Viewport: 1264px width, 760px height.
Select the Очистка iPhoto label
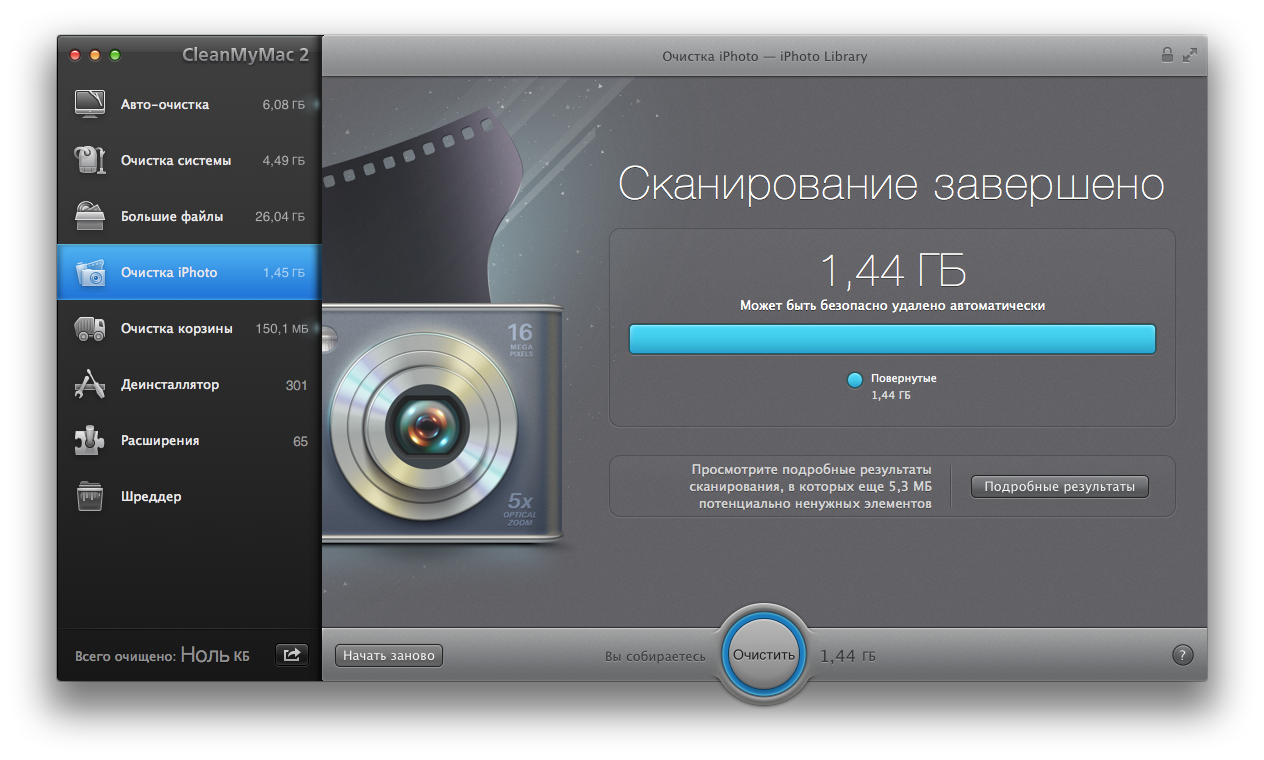click(x=169, y=272)
